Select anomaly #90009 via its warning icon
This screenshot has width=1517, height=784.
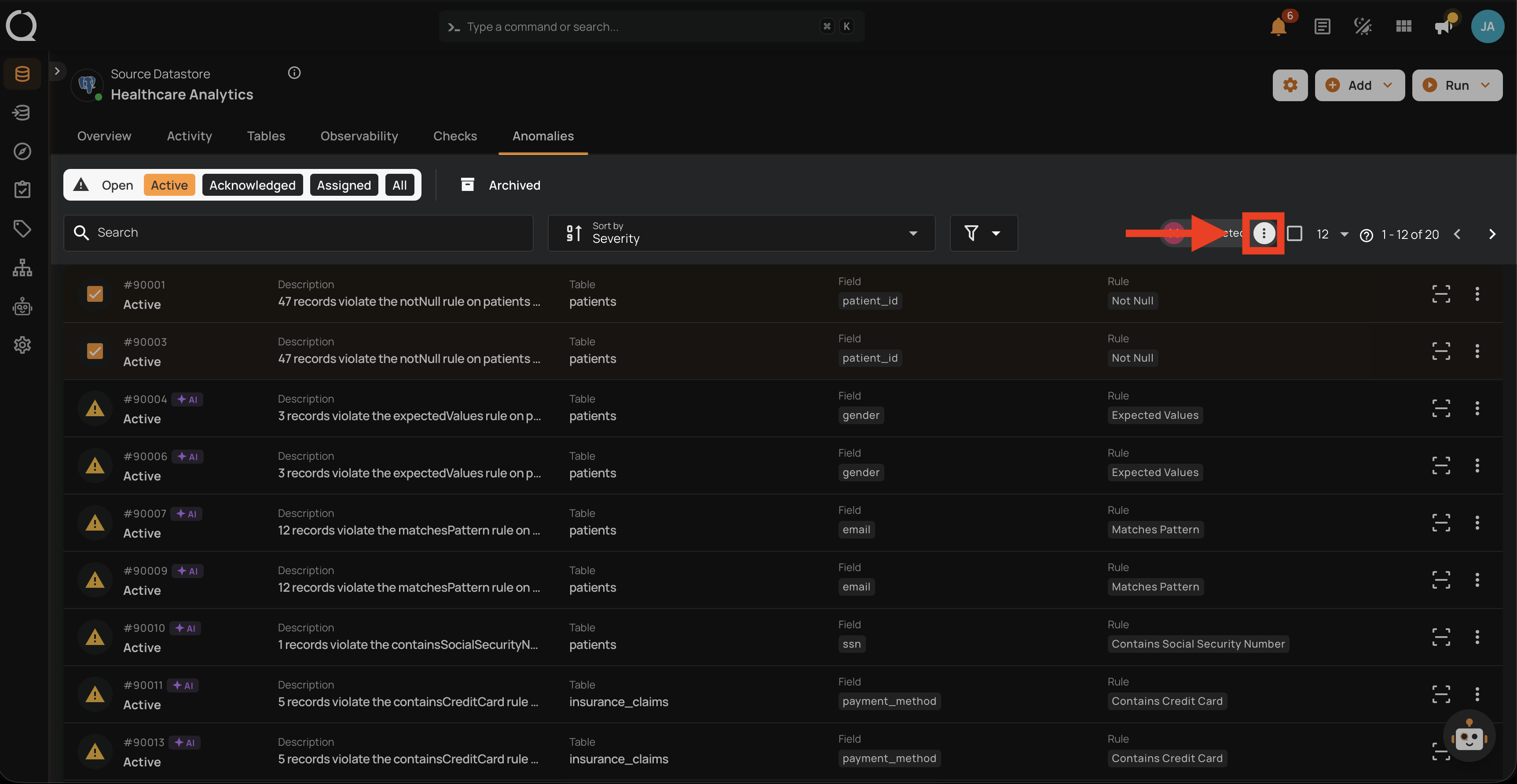[x=95, y=579]
